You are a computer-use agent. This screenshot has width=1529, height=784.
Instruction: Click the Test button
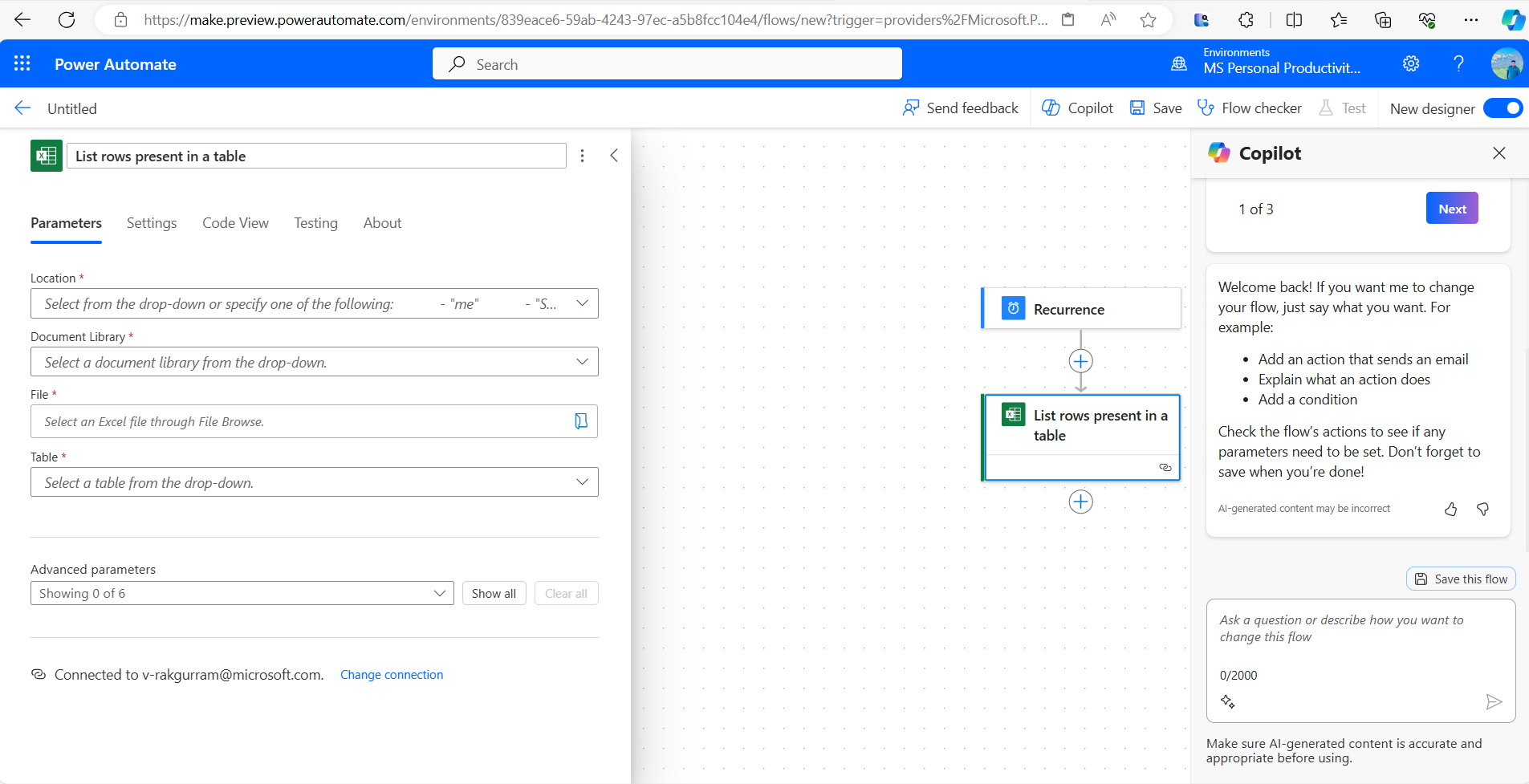tap(1342, 108)
